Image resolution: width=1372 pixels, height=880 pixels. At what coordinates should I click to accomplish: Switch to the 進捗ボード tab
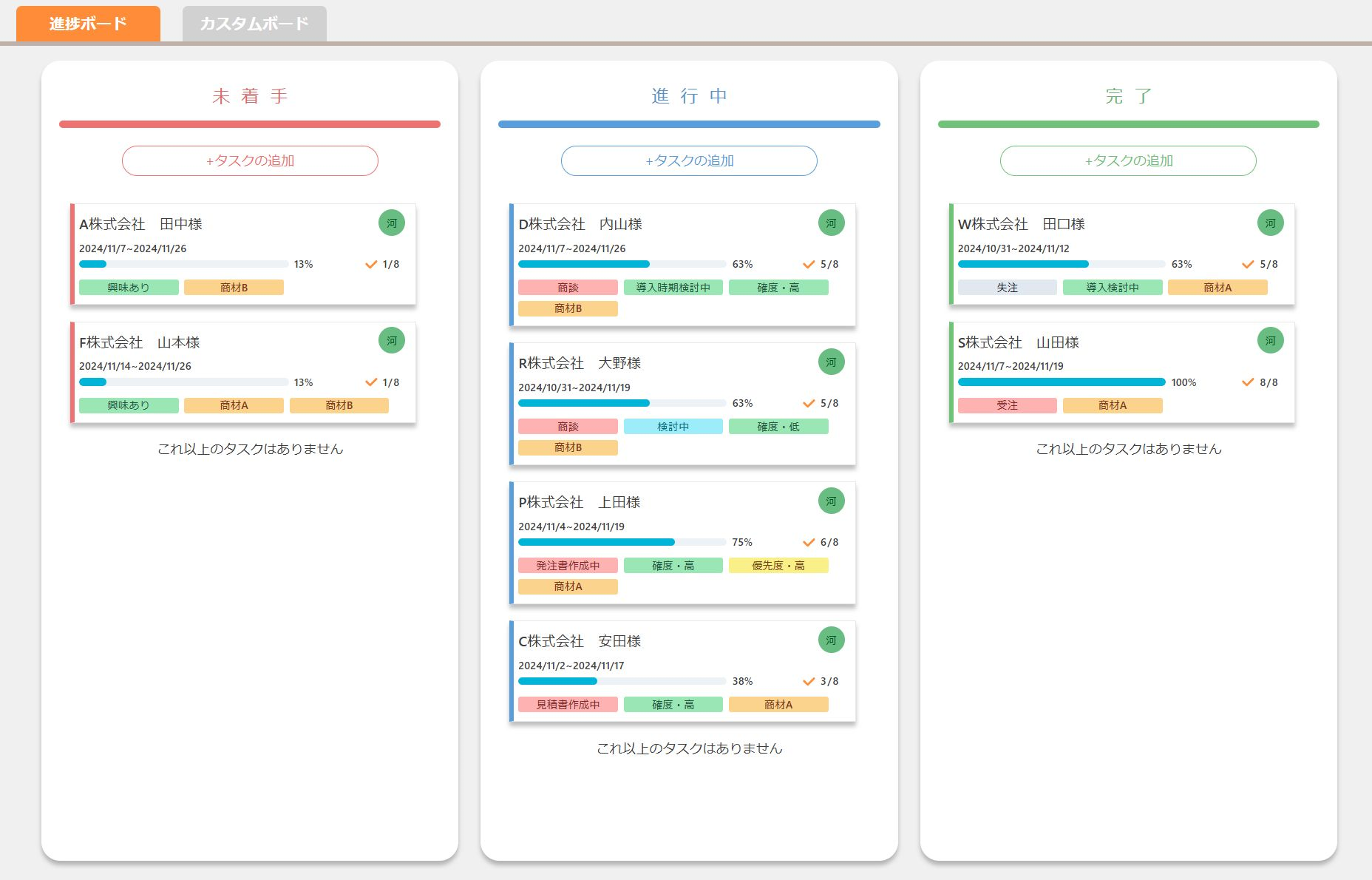88,24
